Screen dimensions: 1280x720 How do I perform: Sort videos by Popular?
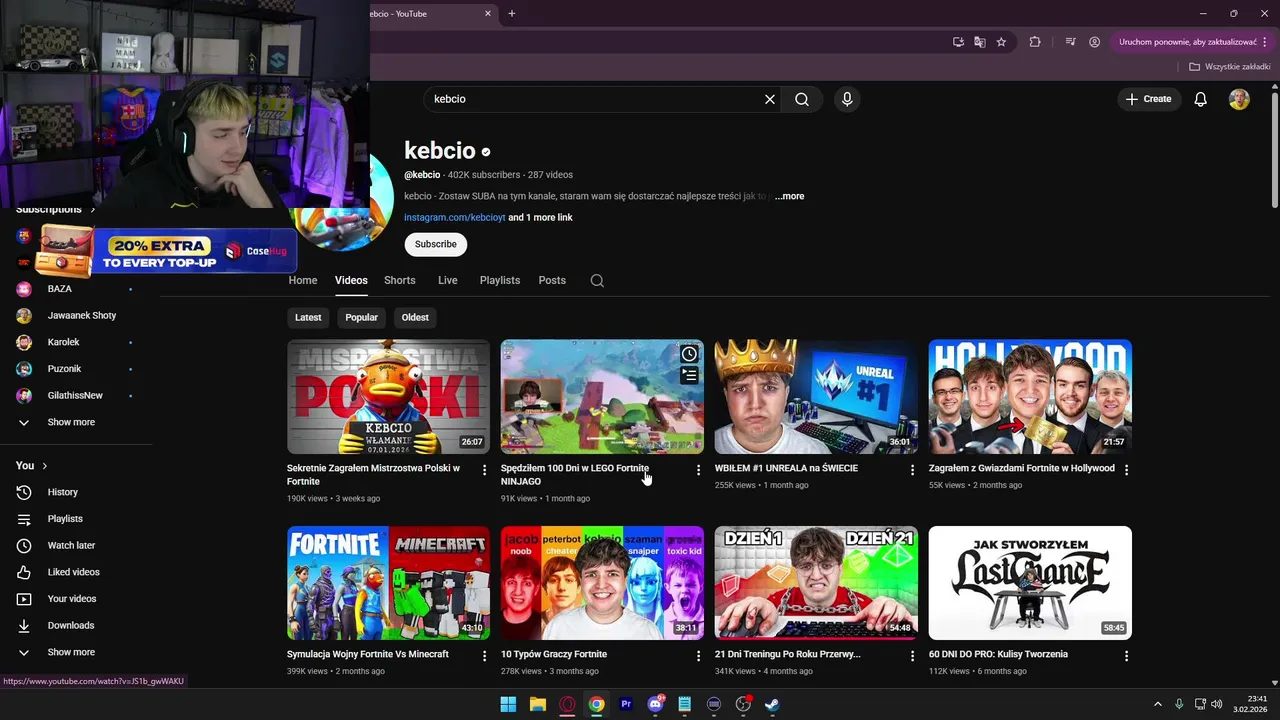coord(362,317)
